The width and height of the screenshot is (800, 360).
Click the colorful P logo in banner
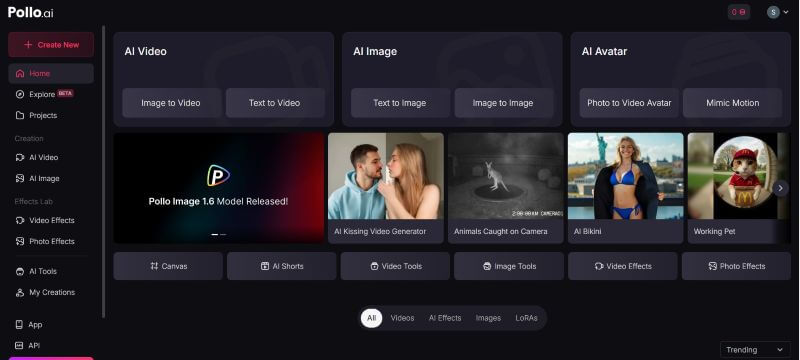[x=218, y=175]
